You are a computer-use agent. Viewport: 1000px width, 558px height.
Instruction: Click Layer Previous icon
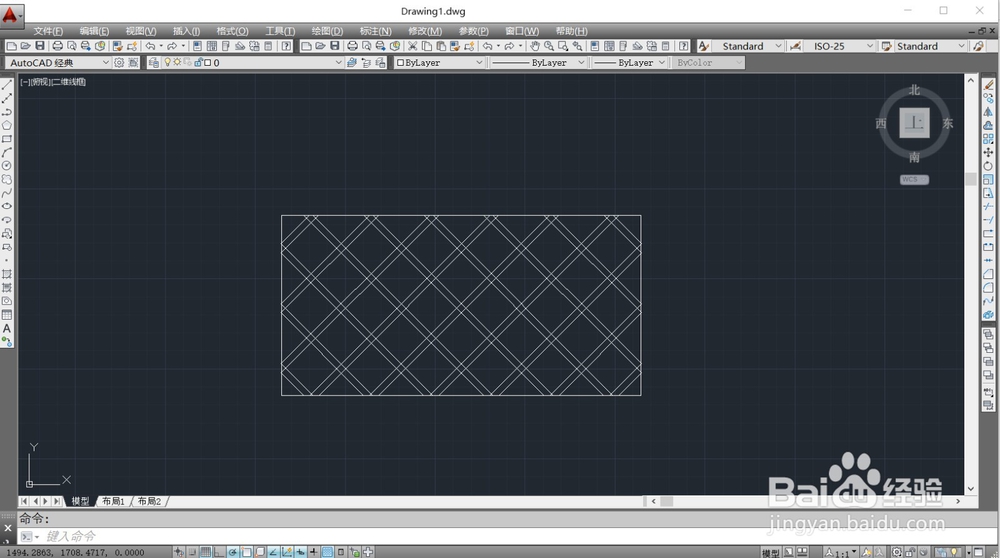tap(366, 62)
